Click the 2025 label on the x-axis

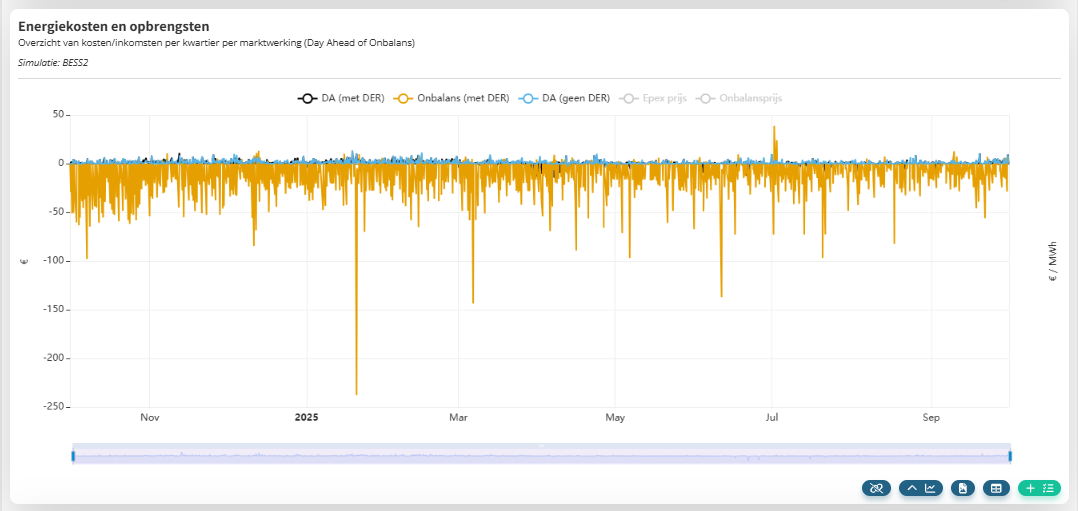306,418
